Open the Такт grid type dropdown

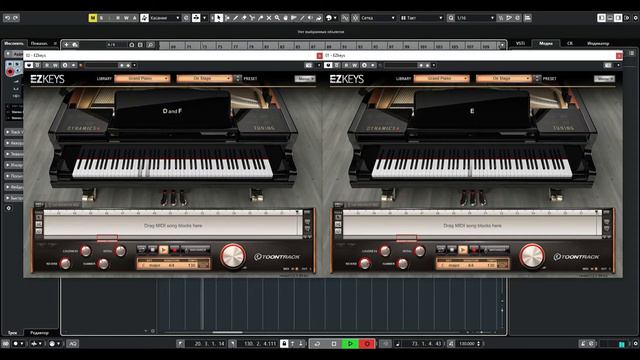tap(421, 18)
